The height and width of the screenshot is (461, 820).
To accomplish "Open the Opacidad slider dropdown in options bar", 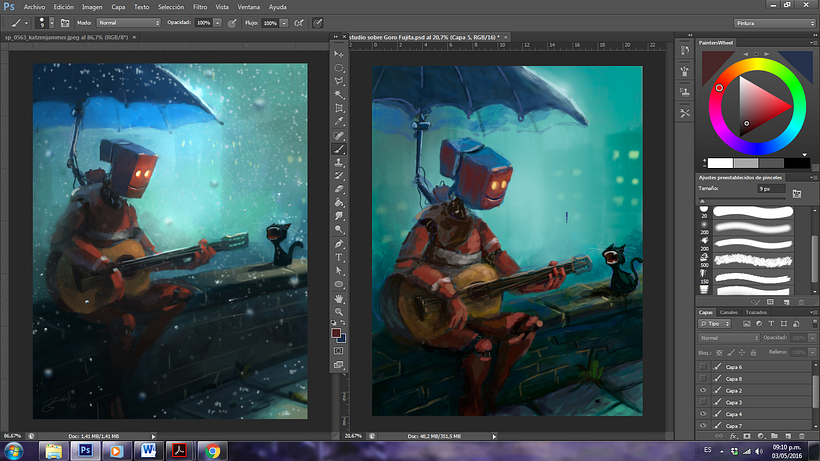I will (x=218, y=23).
